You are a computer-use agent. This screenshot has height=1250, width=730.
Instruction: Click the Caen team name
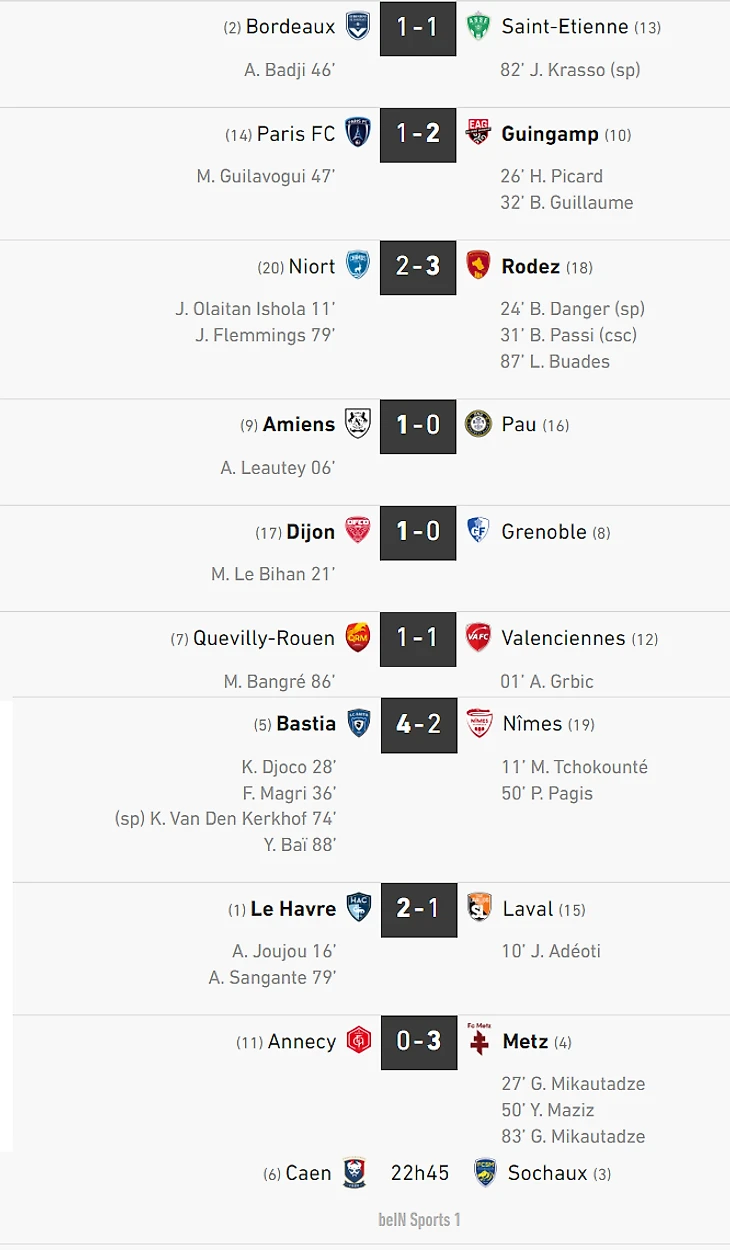click(x=308, y=1173)
